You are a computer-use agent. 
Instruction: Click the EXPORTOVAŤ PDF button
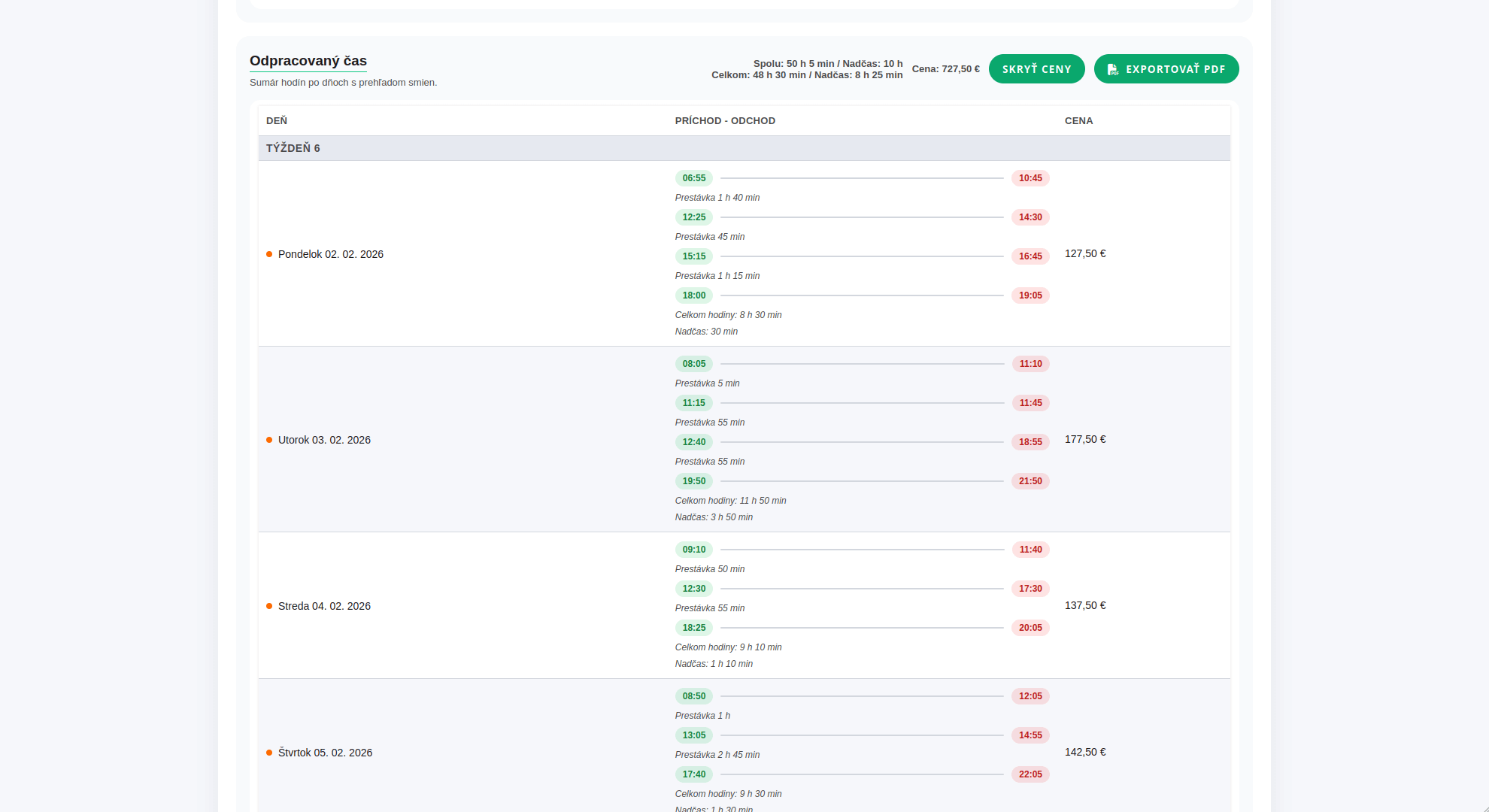coord(1166,69)
